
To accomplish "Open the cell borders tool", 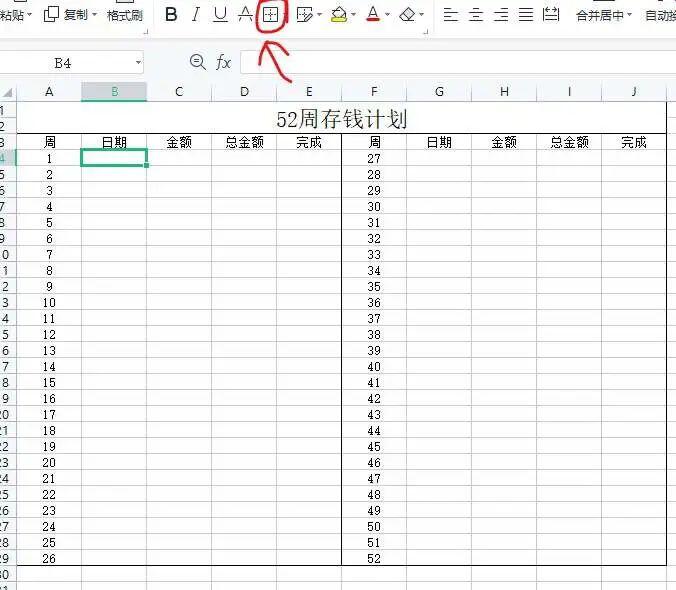I will (270, 15).
